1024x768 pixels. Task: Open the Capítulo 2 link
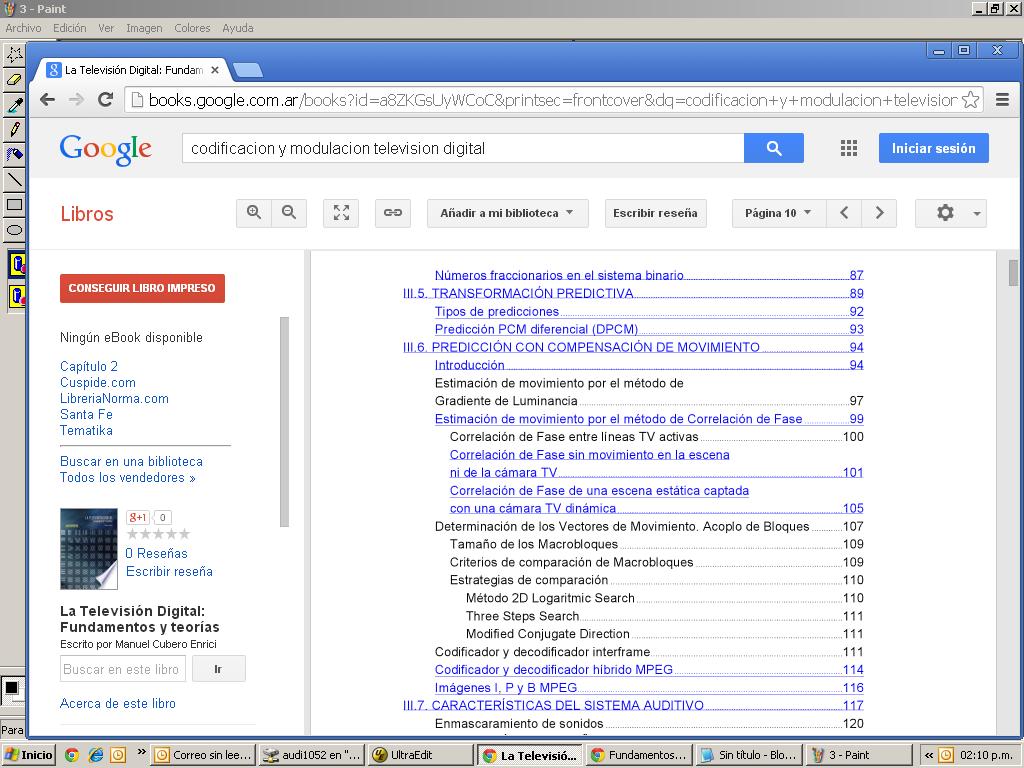pos(89,366)
